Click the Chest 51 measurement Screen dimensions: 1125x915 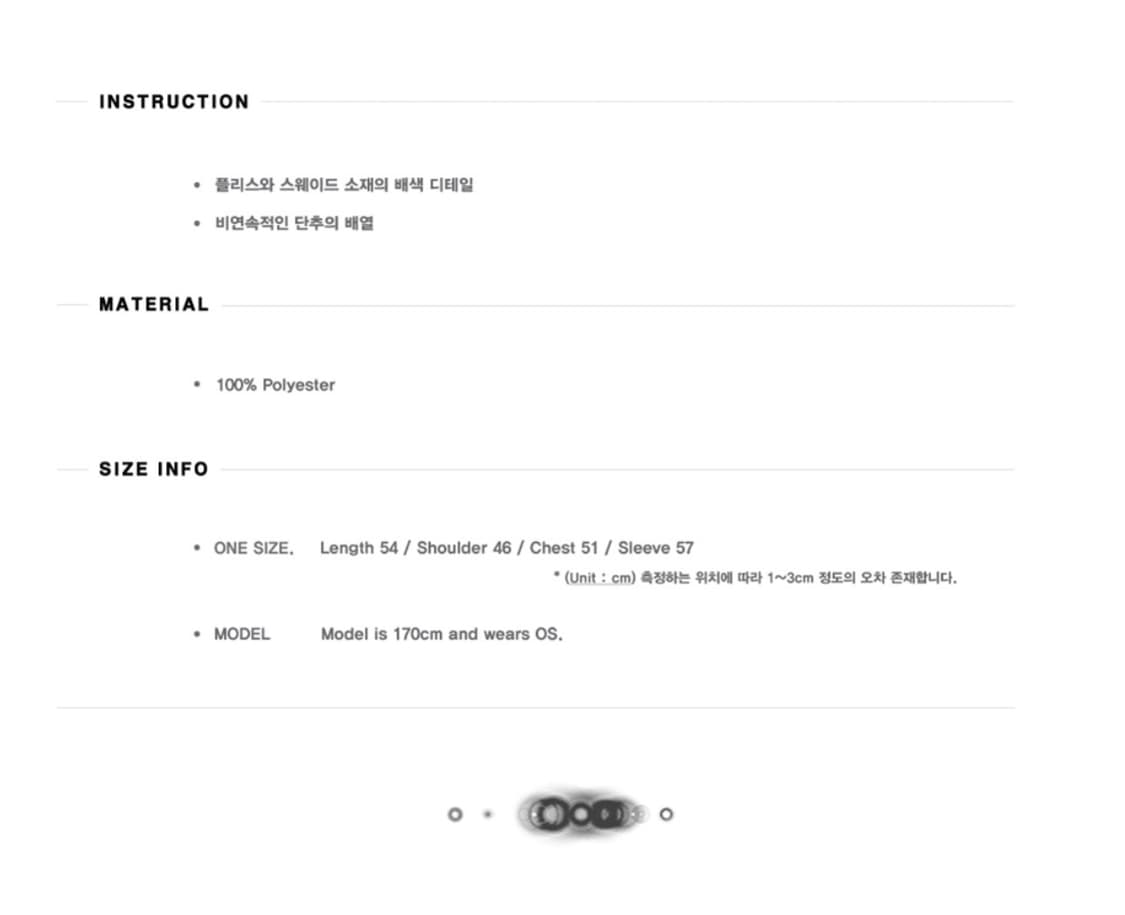point(563,548)
